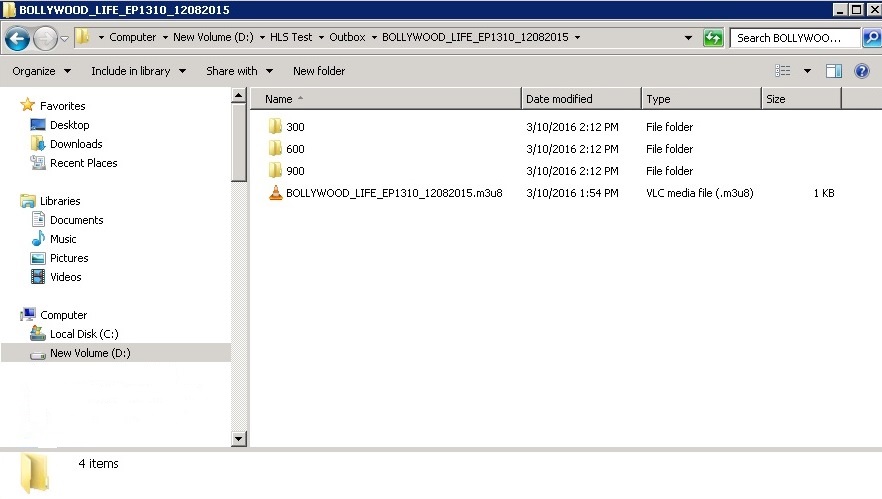The height and width of the screenshot is (499, 882).
Task: Select Favorites in the navigation pane
Action: coord(62,106)
